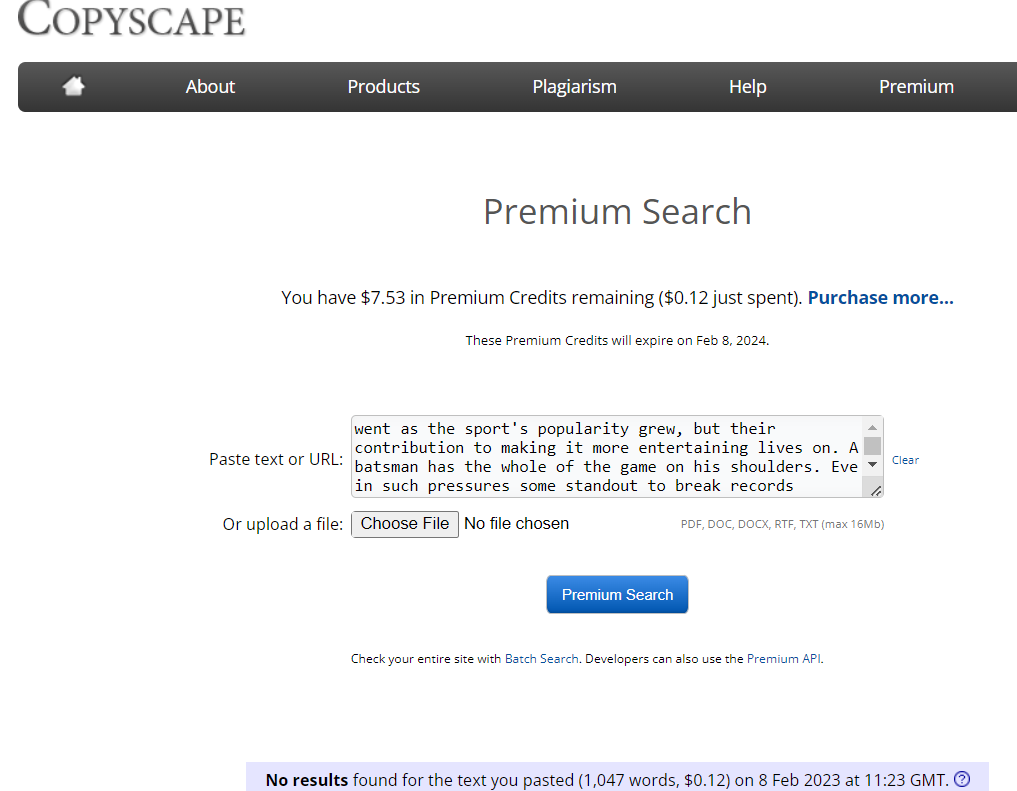Click inside the Paste text or URL box
The image size is (1017, 791).
pyautogui.click(x=608, y=456)
